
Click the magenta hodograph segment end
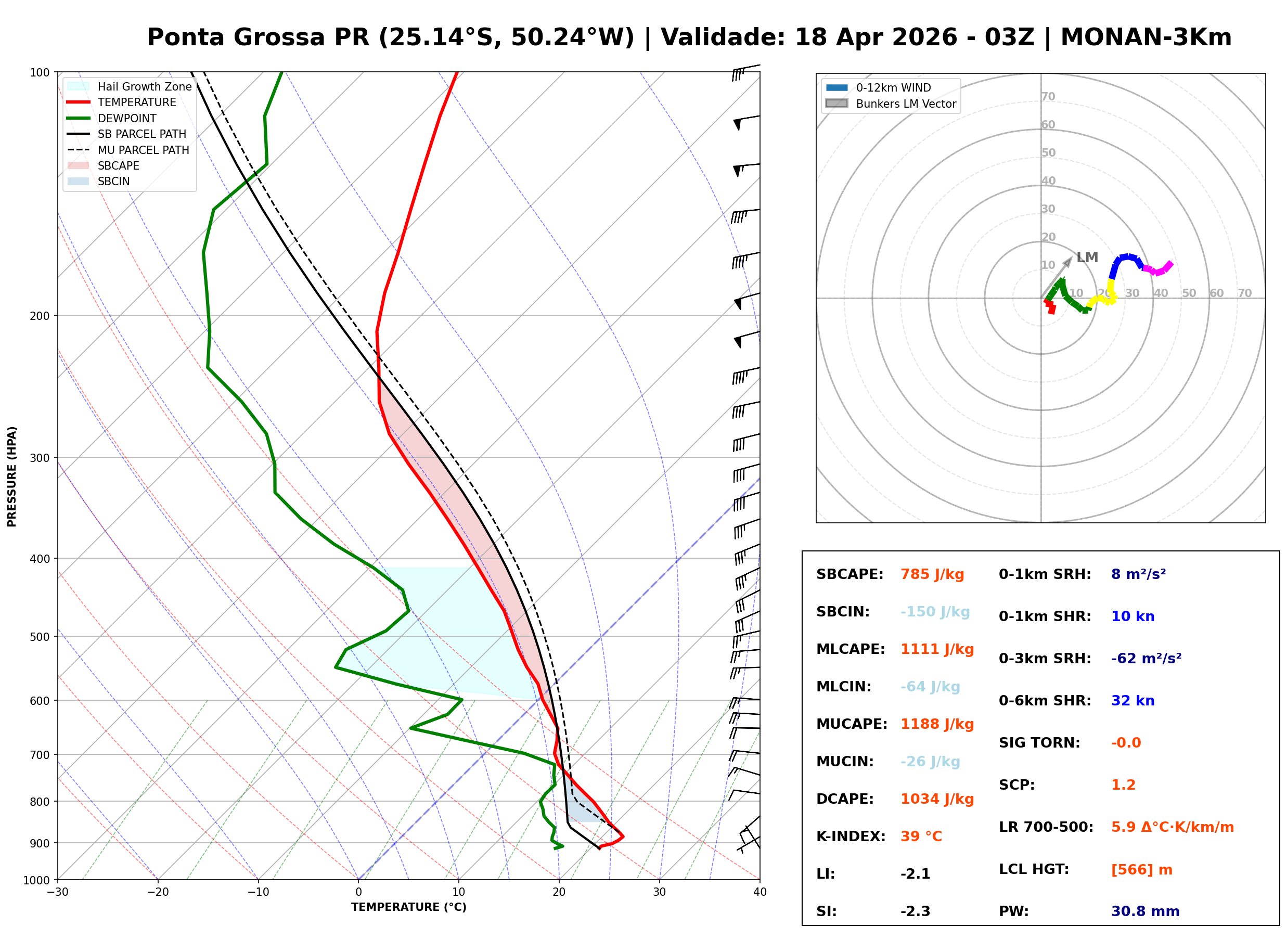click(1170, 264)
